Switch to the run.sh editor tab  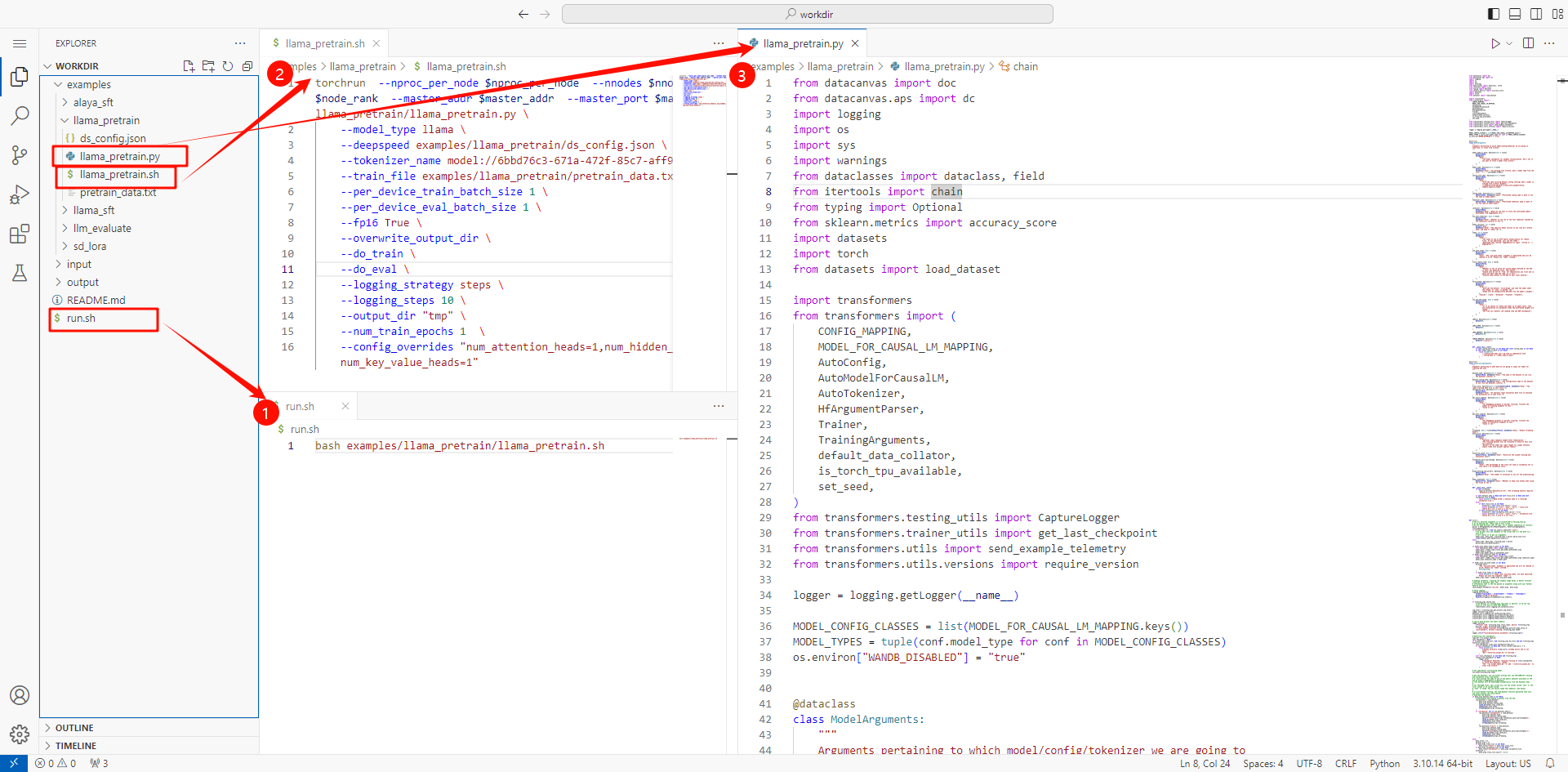pyautogui.click(x=300, y=406)
